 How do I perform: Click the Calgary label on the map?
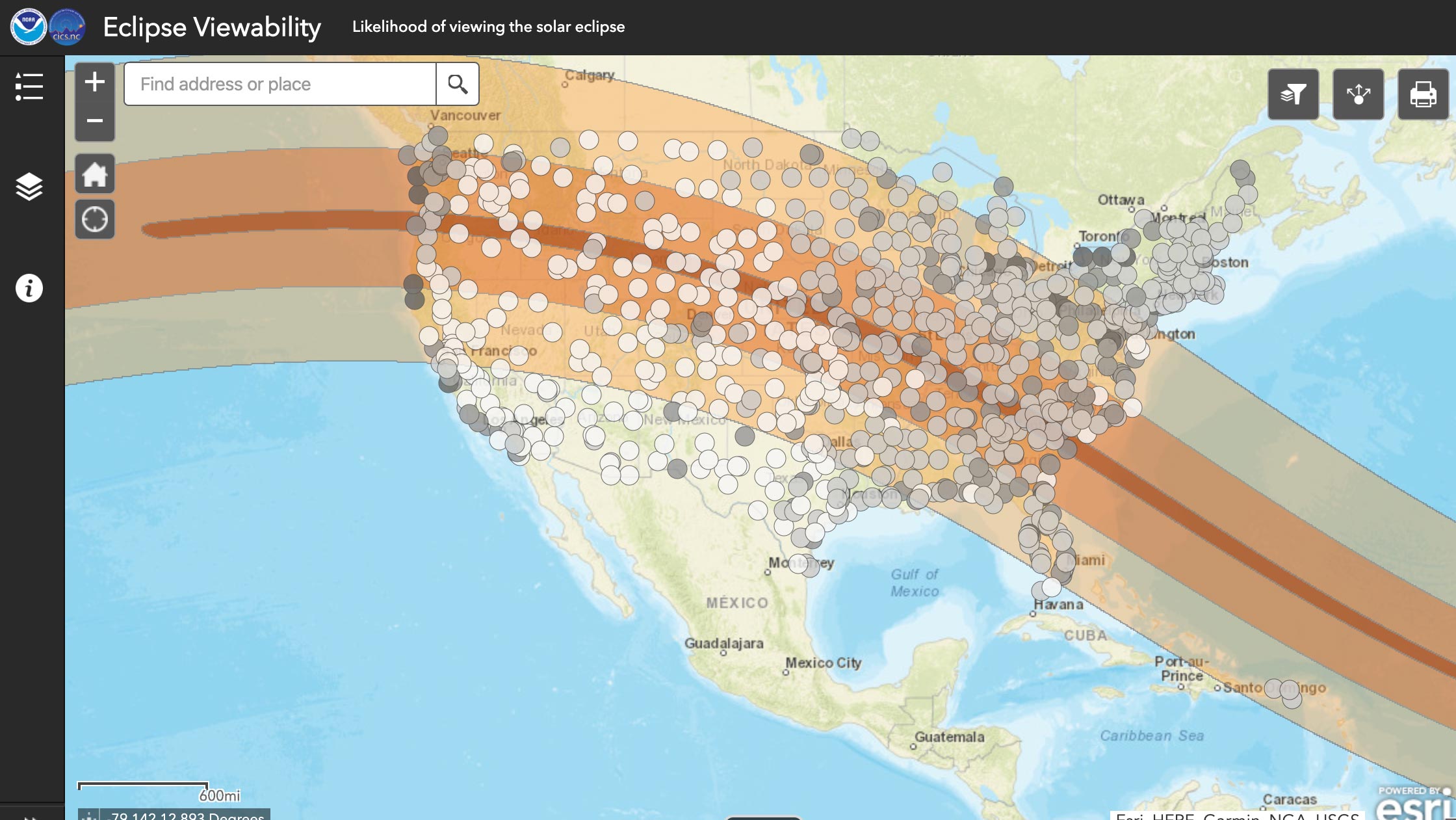click(x=590, y=75)
